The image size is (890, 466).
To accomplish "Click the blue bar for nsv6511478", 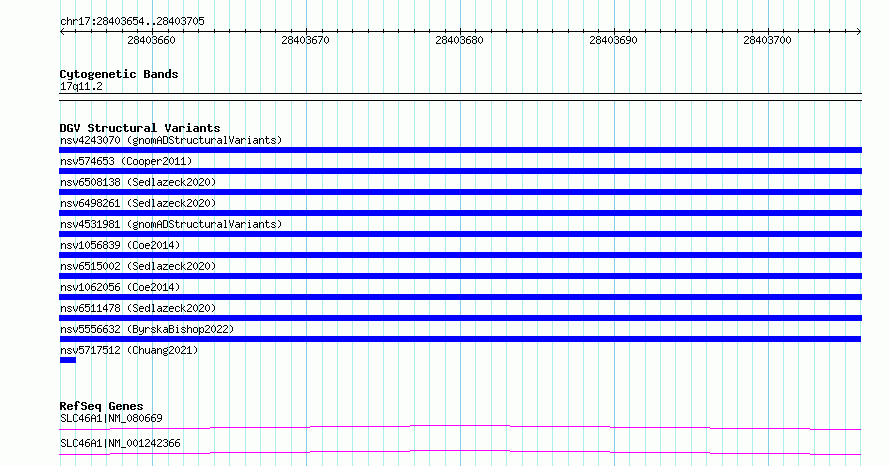I will [x=460, y=318].
